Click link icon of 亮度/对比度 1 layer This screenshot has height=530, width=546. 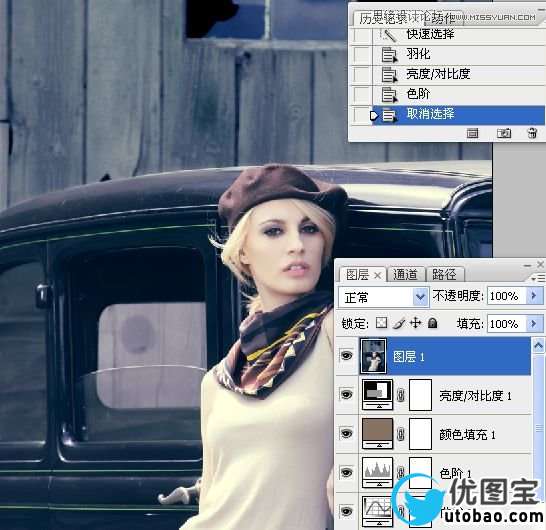tap(401, 395)
